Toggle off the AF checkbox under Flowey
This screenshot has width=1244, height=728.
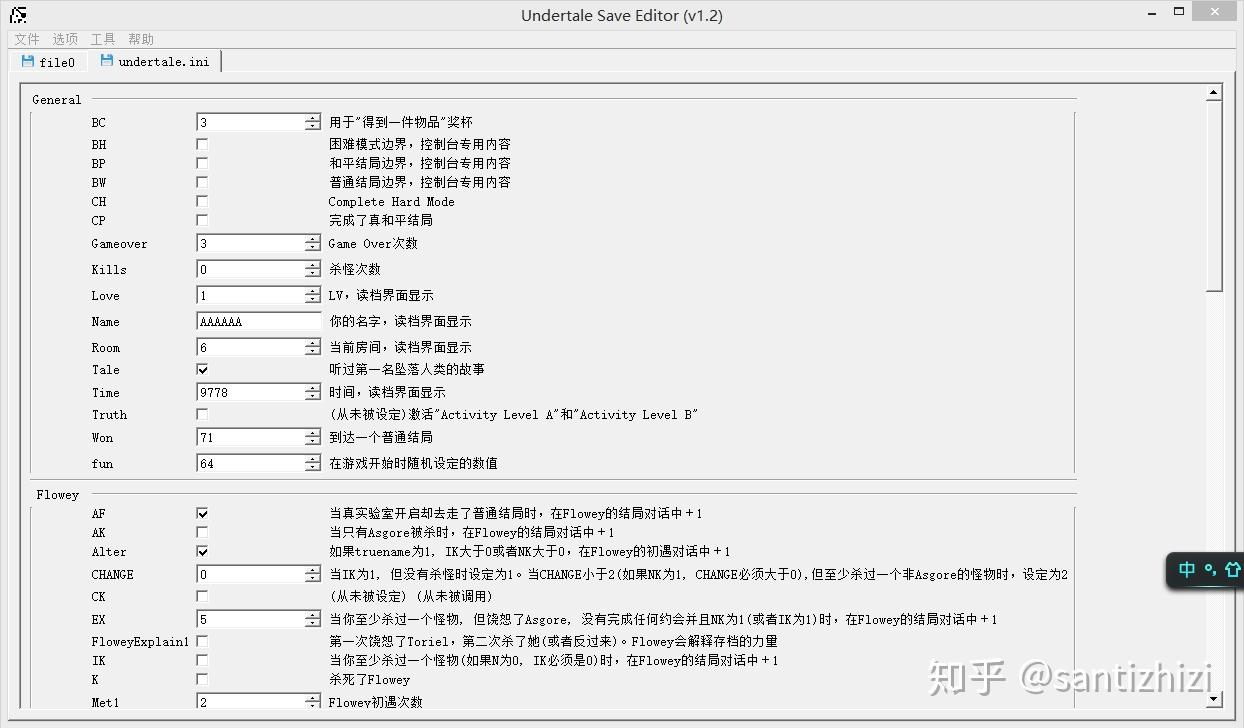[x=202, y=513]
